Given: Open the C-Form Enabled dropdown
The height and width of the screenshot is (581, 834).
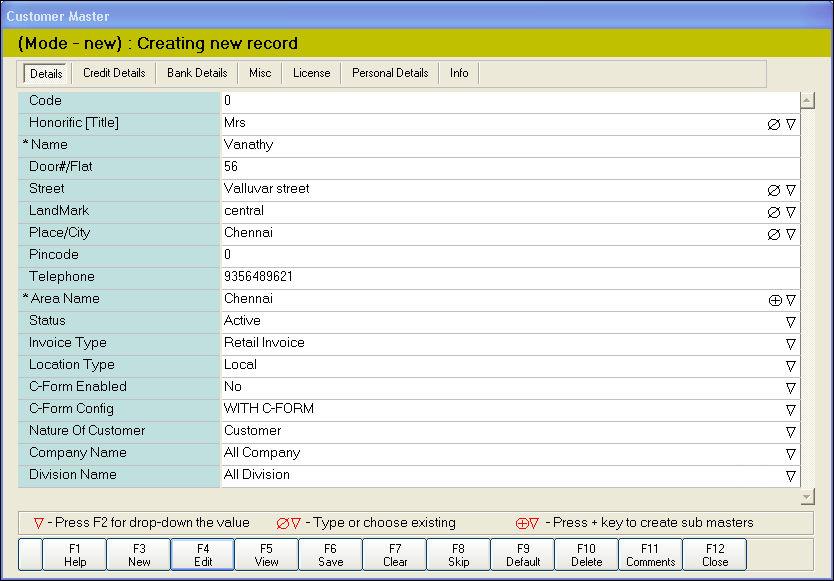Looking at the screenshot, I should [790, 388].
